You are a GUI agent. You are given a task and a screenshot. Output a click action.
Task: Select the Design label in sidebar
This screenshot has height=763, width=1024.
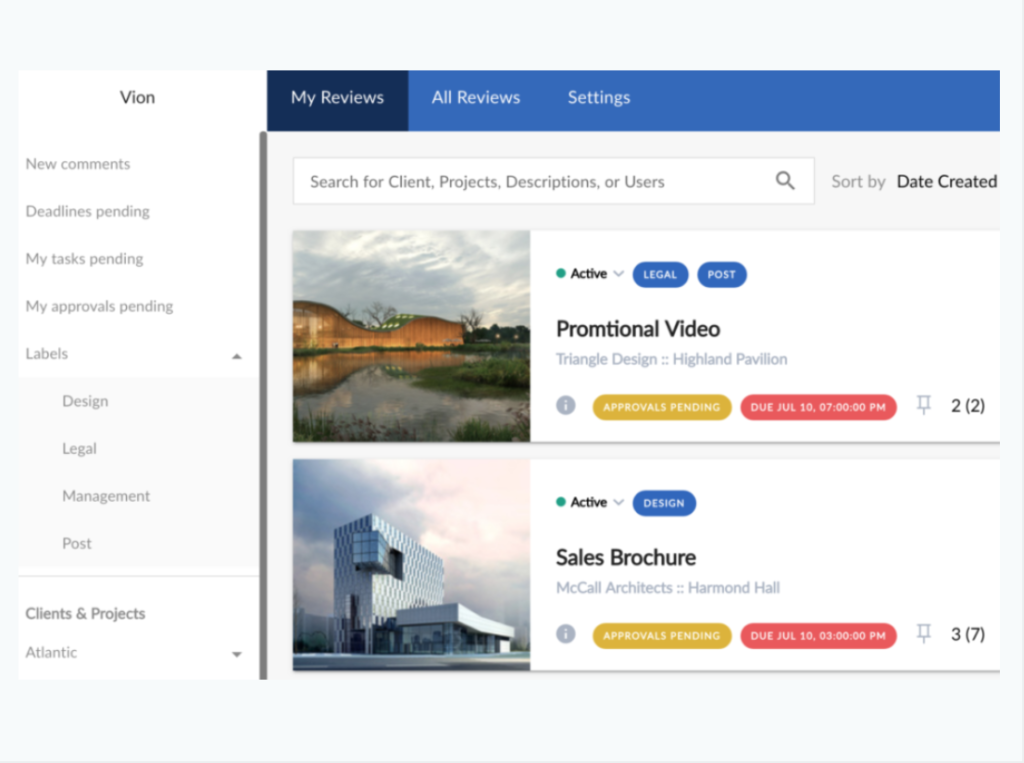(x=85, y=401)
